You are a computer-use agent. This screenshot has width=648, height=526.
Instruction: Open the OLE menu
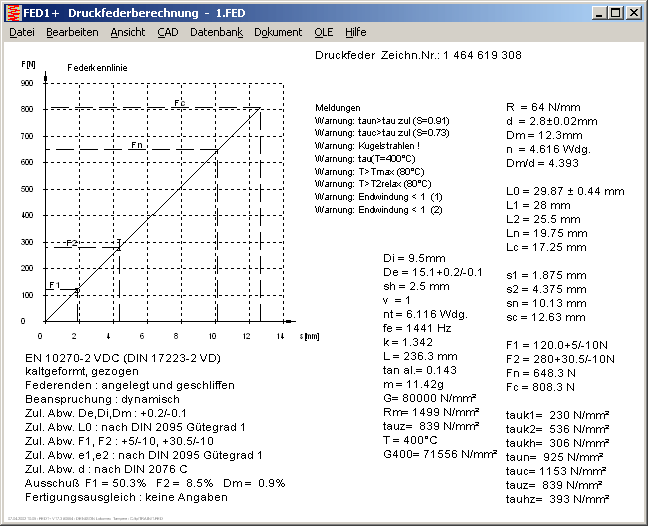point(324,32)
